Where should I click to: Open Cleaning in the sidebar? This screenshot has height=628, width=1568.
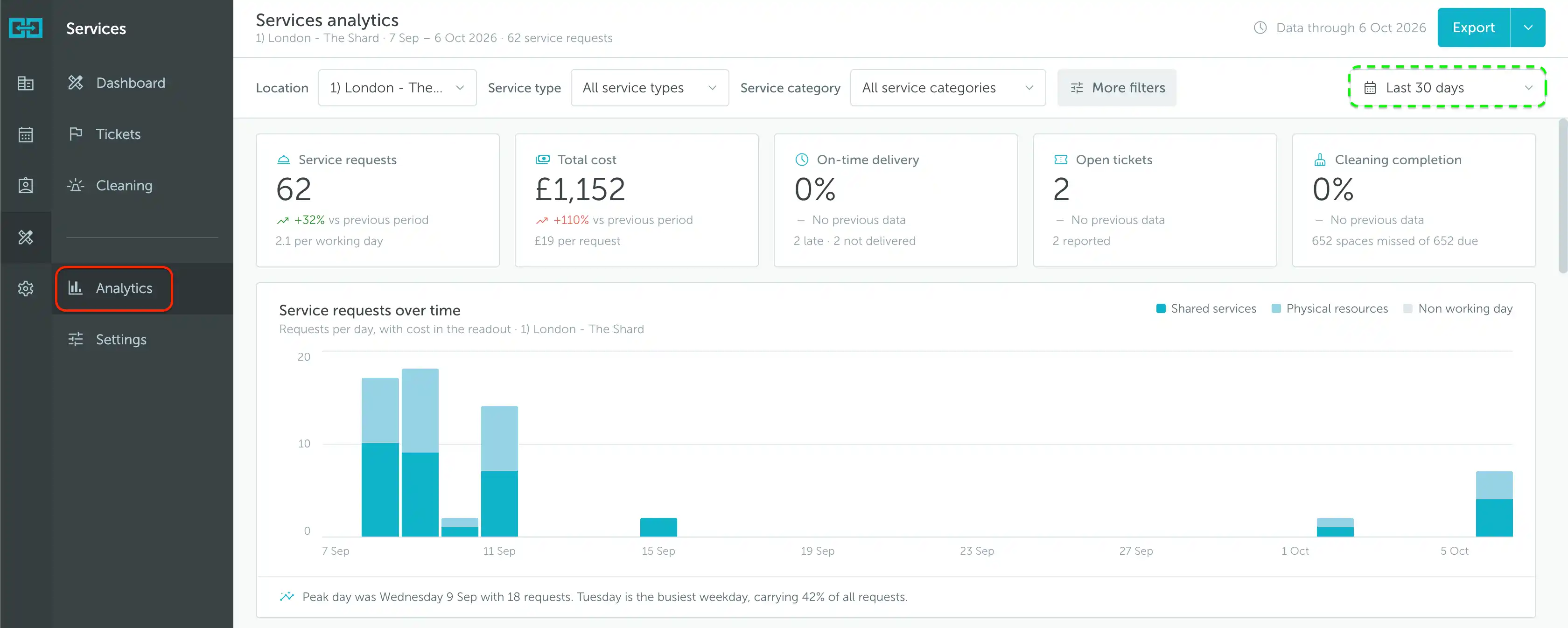[x=142, y=186]
